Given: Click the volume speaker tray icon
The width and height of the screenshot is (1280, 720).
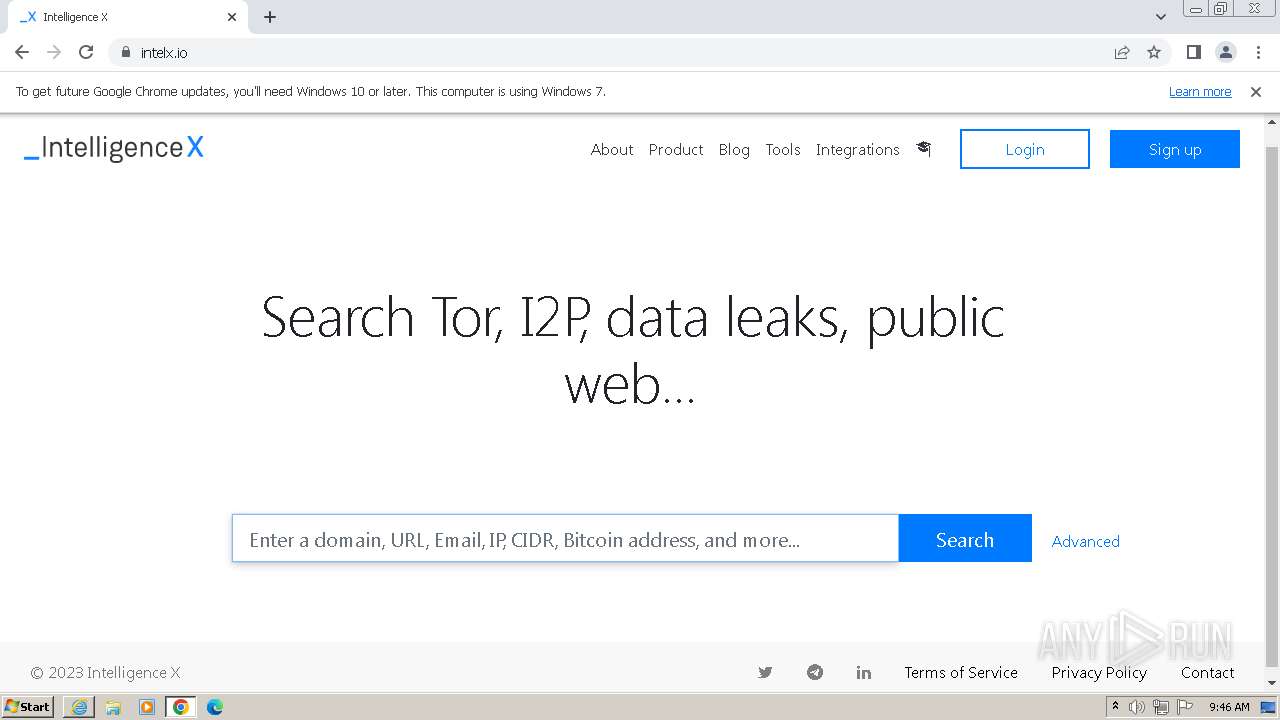Looking at the screenshot, I should [x=1137, y=707].
